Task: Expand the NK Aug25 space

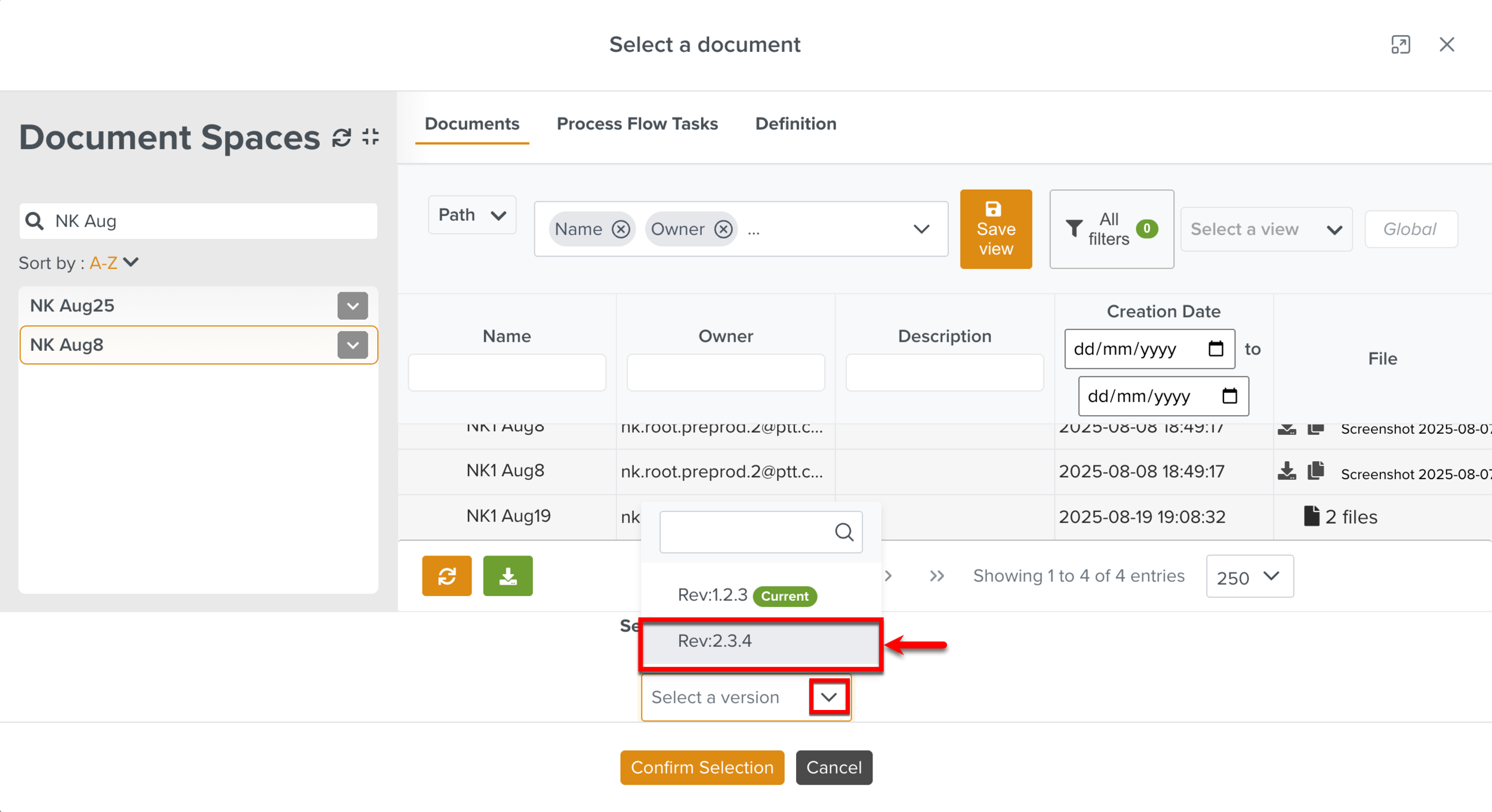Action: tap(352, 306)
